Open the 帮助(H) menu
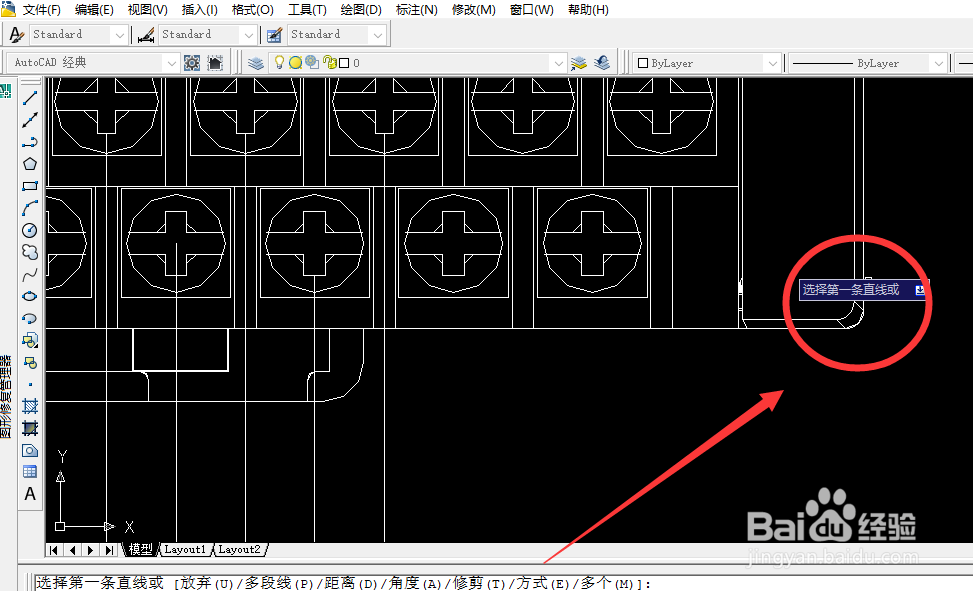Screen dimensions: 973x591 [588, 10]
